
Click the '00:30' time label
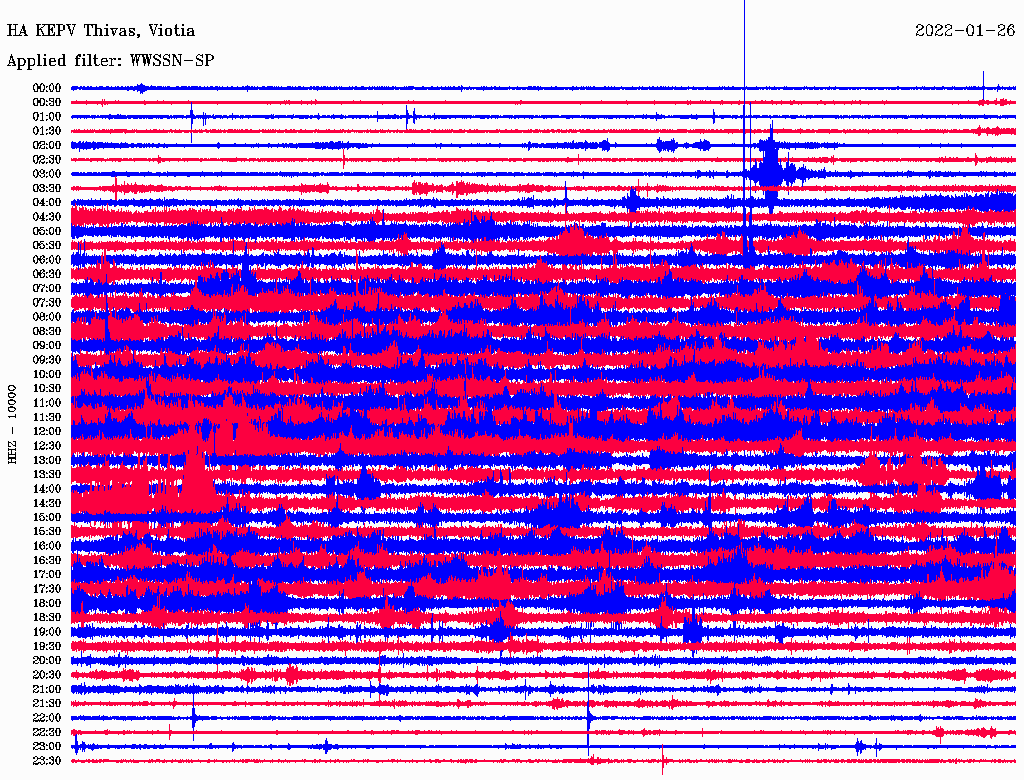47,103
